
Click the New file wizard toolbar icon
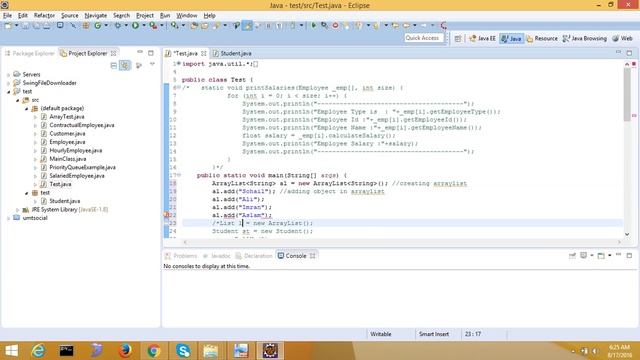8,25
